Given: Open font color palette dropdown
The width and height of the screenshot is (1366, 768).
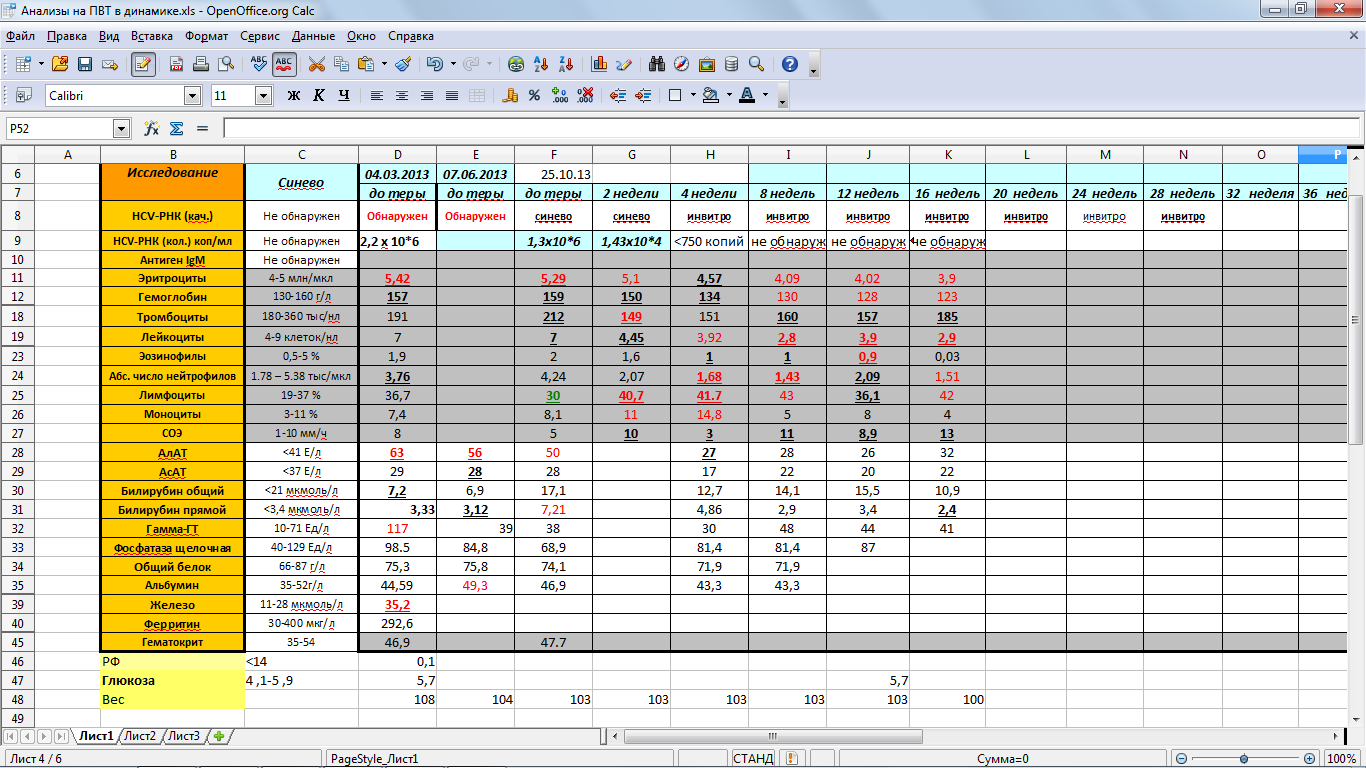Looking at the screenshot, I should click(765, 96).
